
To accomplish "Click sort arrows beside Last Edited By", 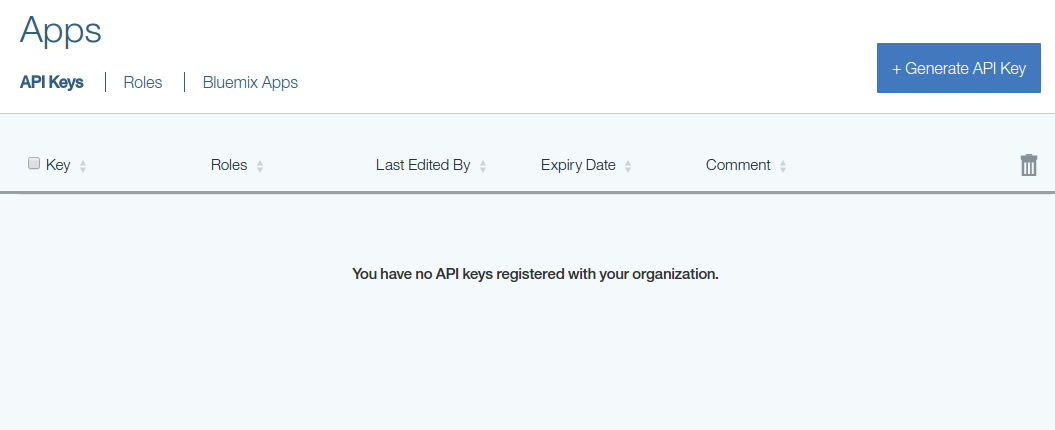I will point(483,166).
